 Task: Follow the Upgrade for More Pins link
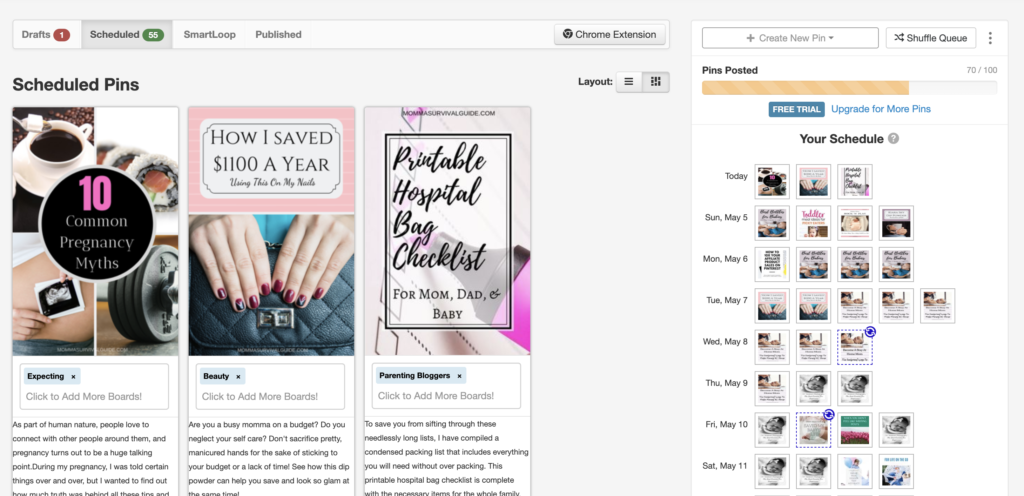(880, 109)
